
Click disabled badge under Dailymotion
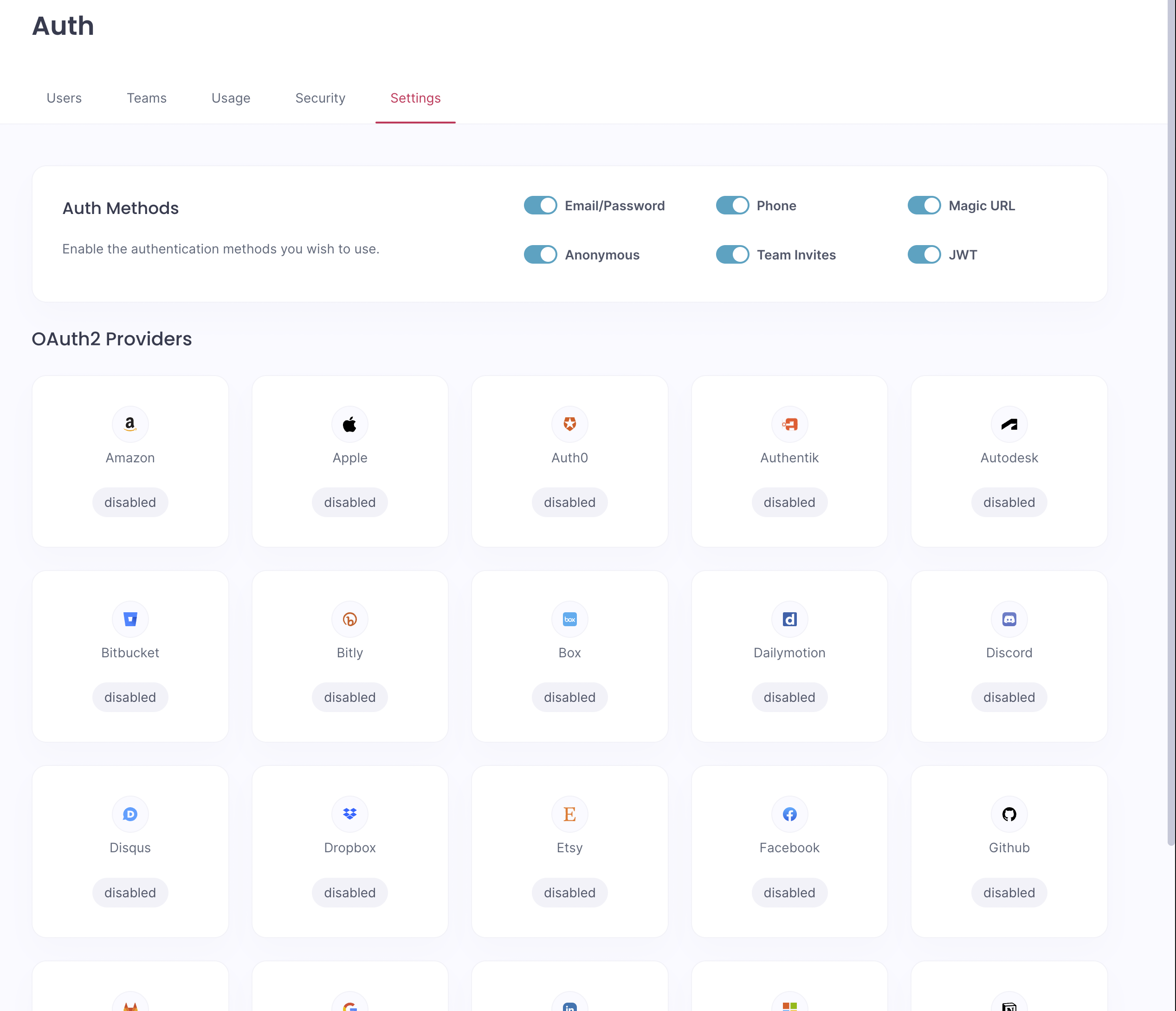click(789, 697)
